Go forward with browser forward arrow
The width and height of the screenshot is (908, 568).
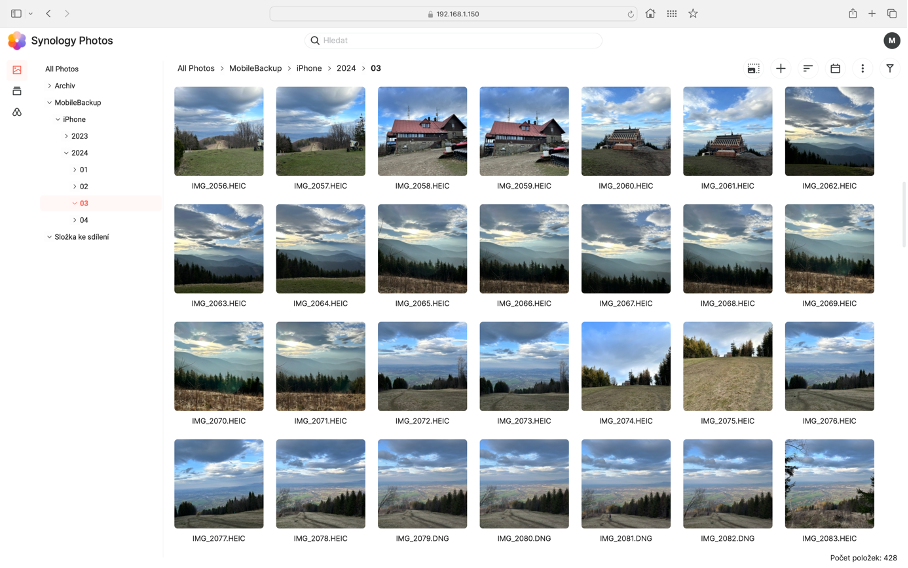click(67, 13)
